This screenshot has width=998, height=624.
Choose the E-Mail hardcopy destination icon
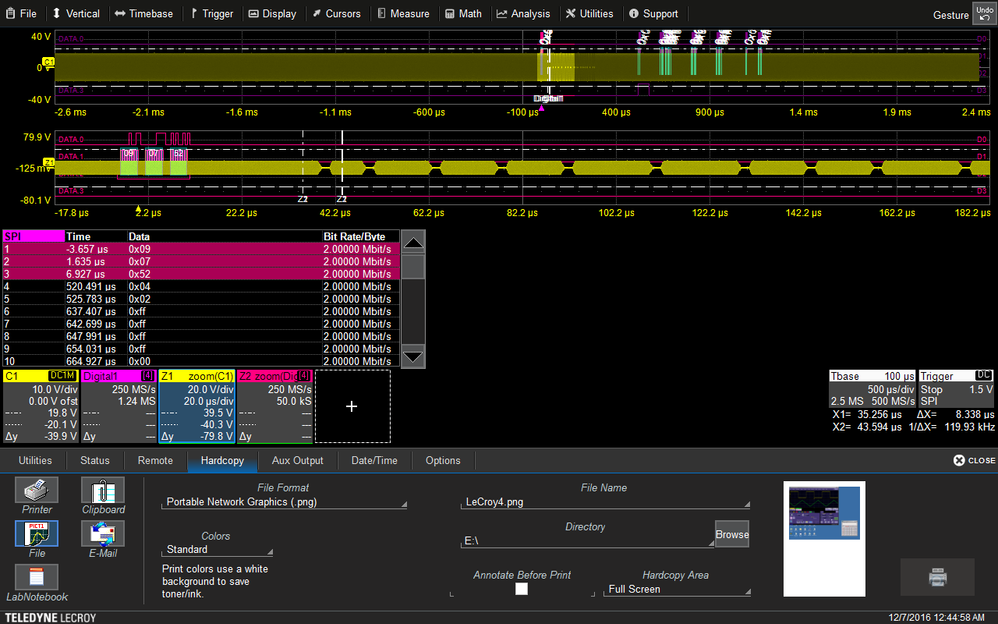[x=102, y=533]
